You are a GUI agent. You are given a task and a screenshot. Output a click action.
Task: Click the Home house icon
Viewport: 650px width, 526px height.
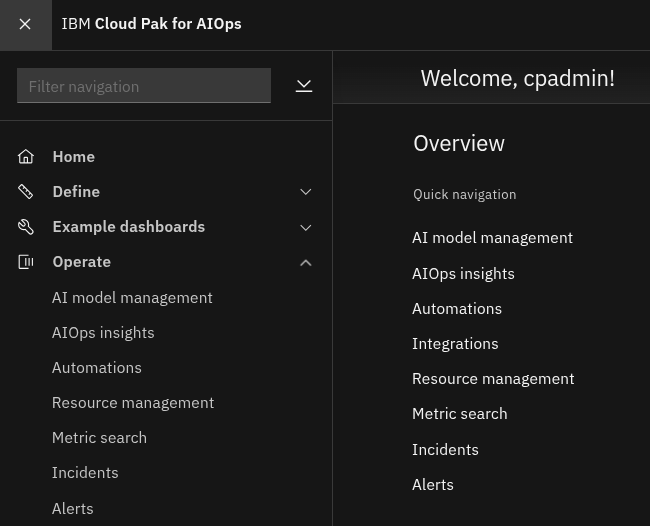tap(26, 157)
